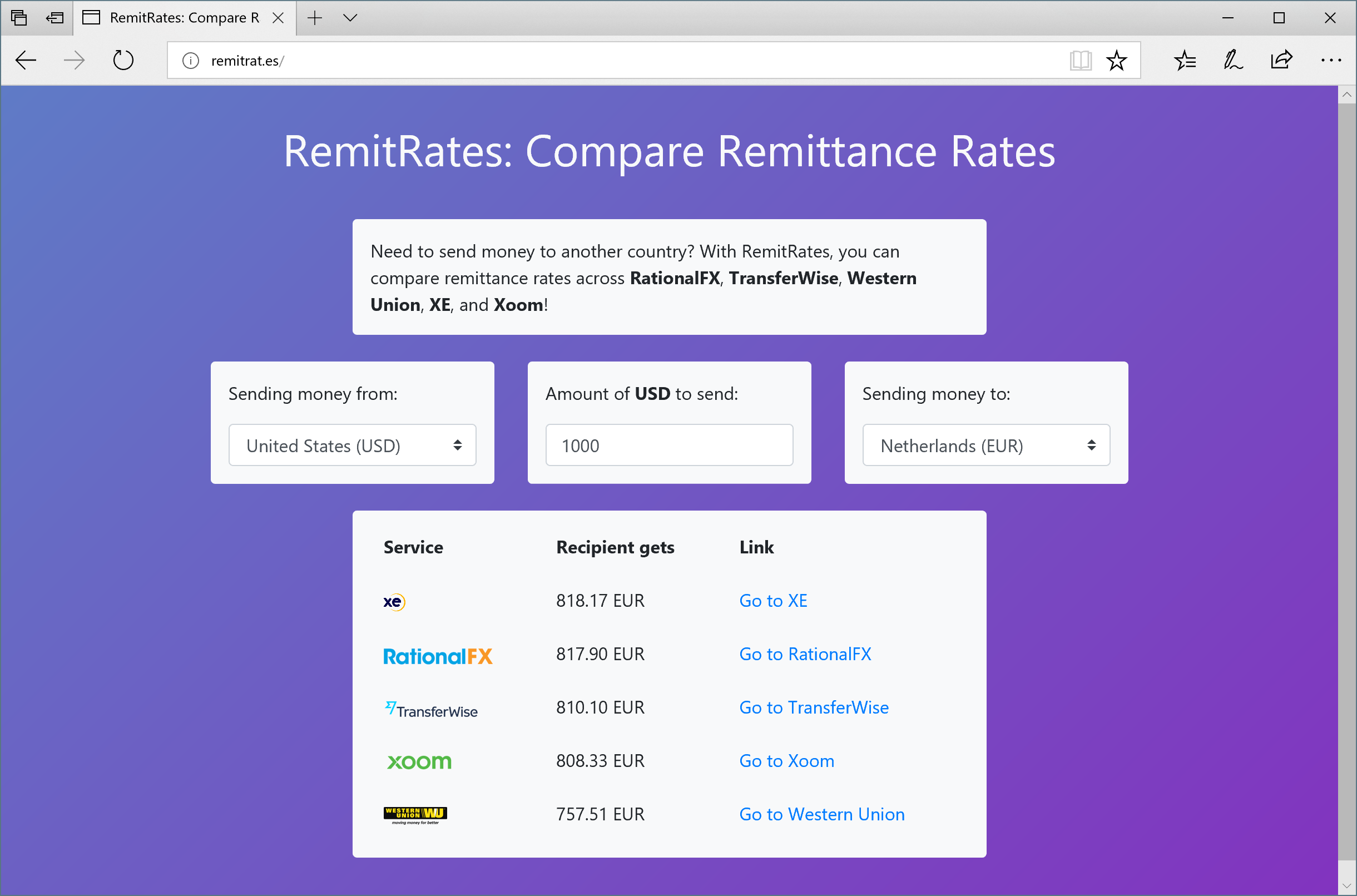The width and height of the screenshot is (1357, 896).
Task: Open the favorites hub icon
Action: (1185, 60)
